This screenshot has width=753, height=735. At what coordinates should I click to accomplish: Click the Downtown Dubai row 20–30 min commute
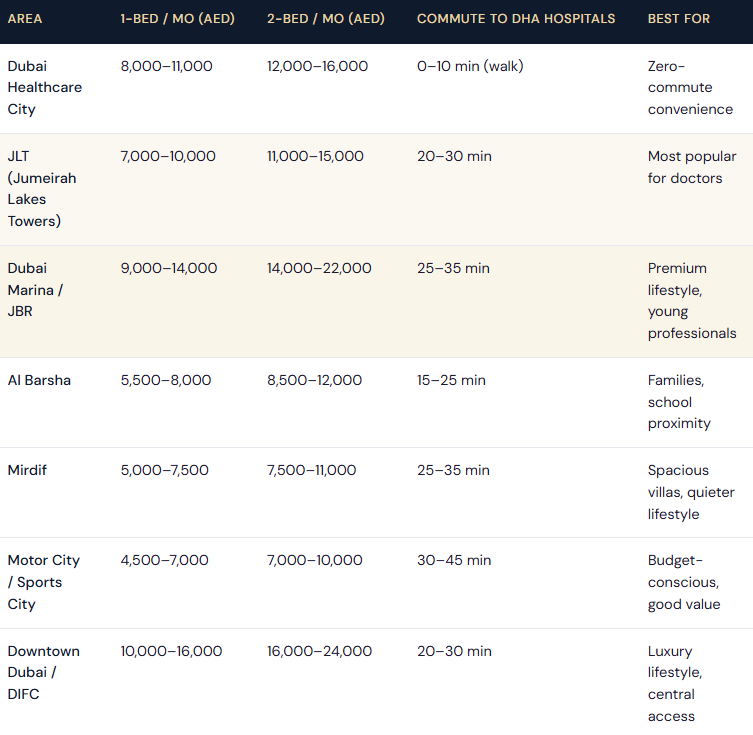[x=454, y=651]
